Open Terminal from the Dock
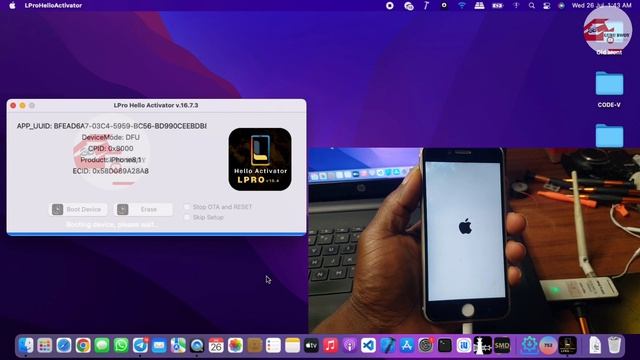Screen dimensions: 640x360 tap(444, 345)
